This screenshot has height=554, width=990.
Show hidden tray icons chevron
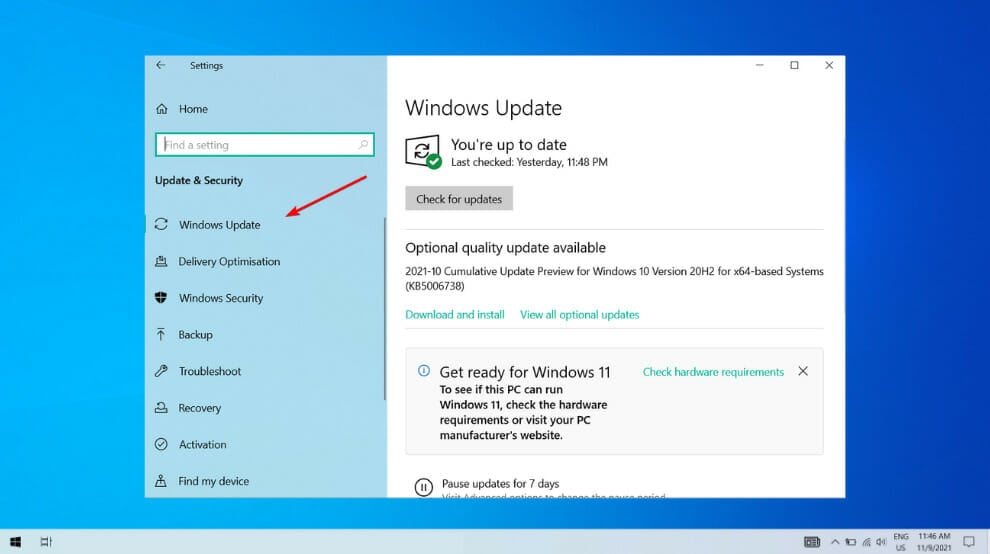pos(835,542)
